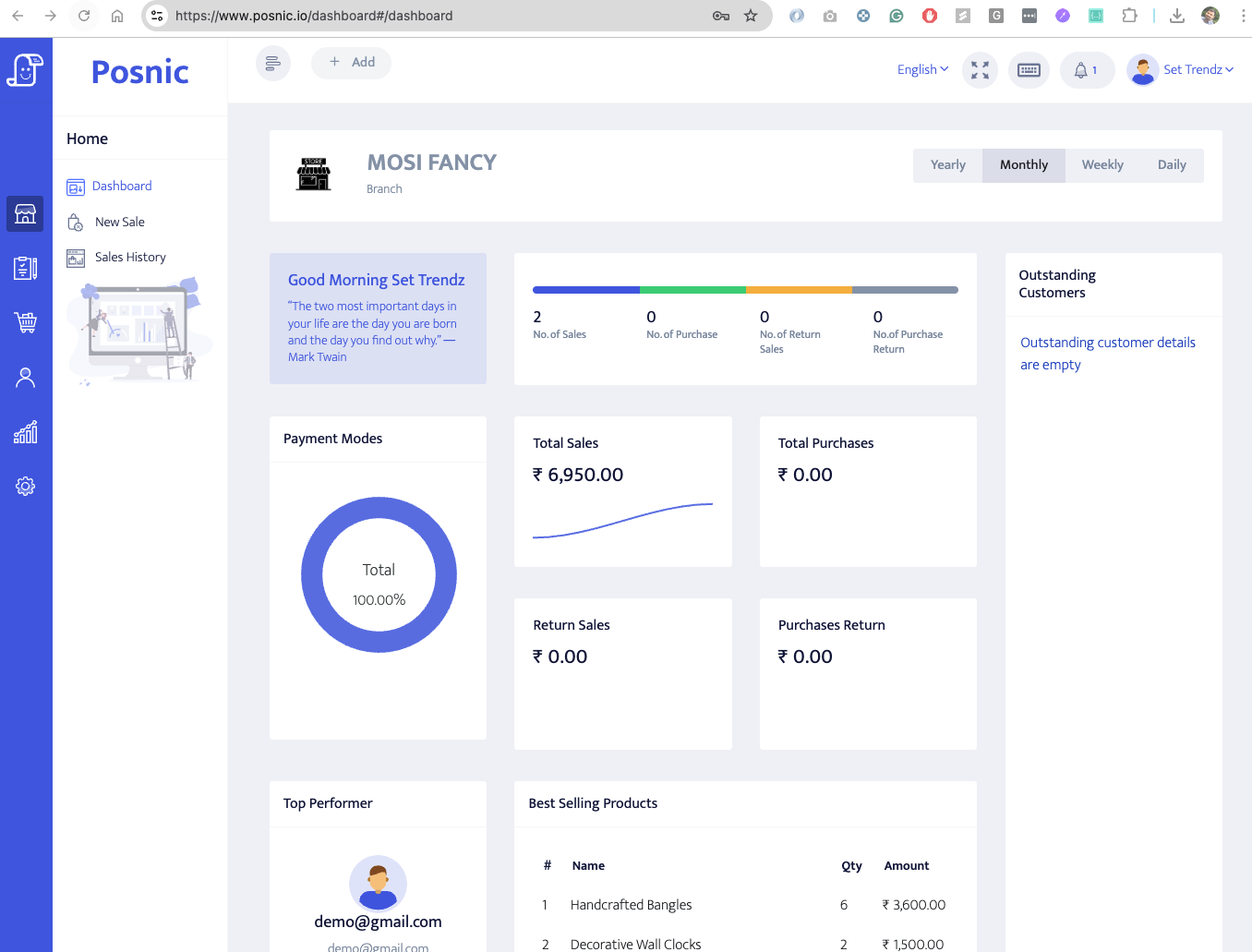Open the on-screen keyboard icon
Screen dimensions: 1252x952
(1029, 70)
